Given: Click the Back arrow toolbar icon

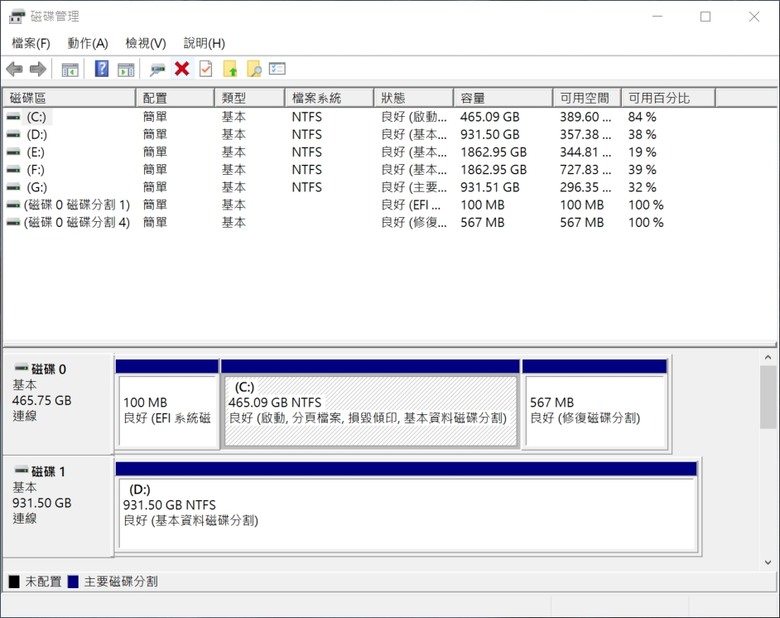Looking at the screenshot, I should [14, 69].
